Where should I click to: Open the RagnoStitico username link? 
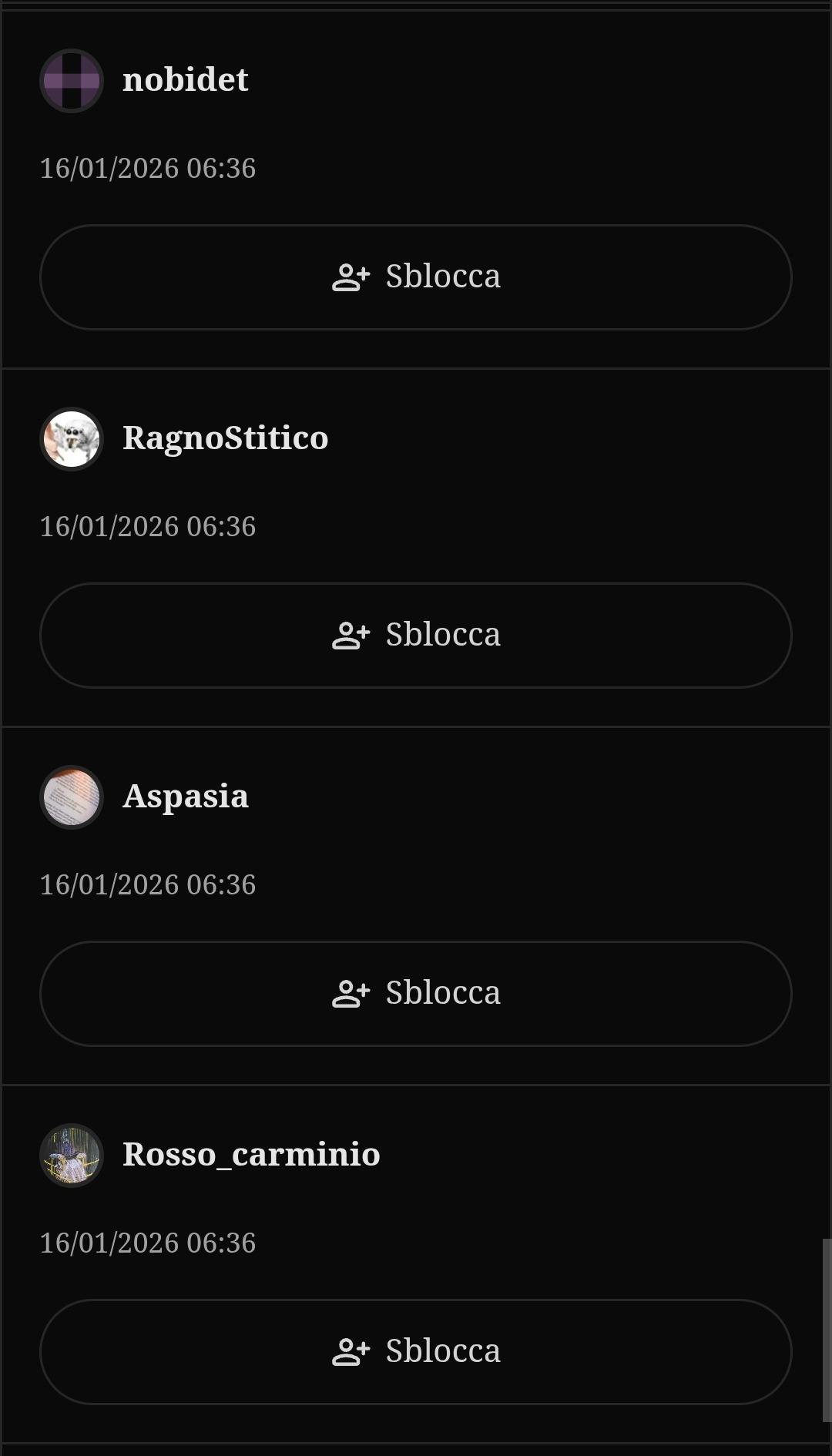226,438
